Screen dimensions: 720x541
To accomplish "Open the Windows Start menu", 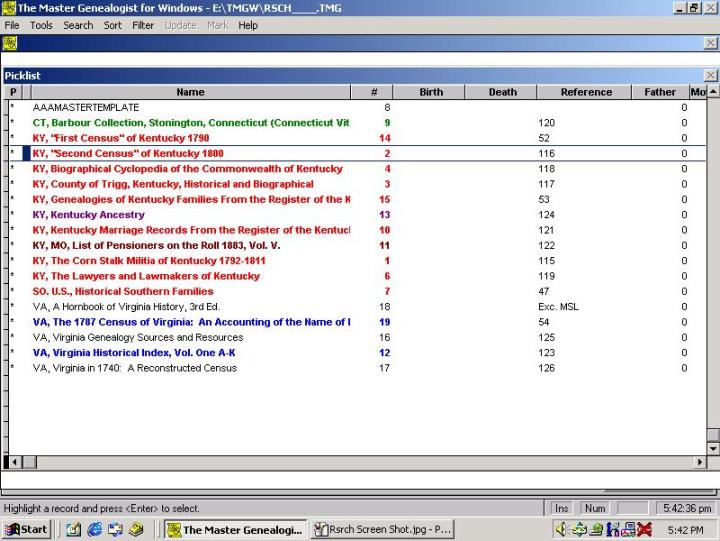I will [27, 530].
